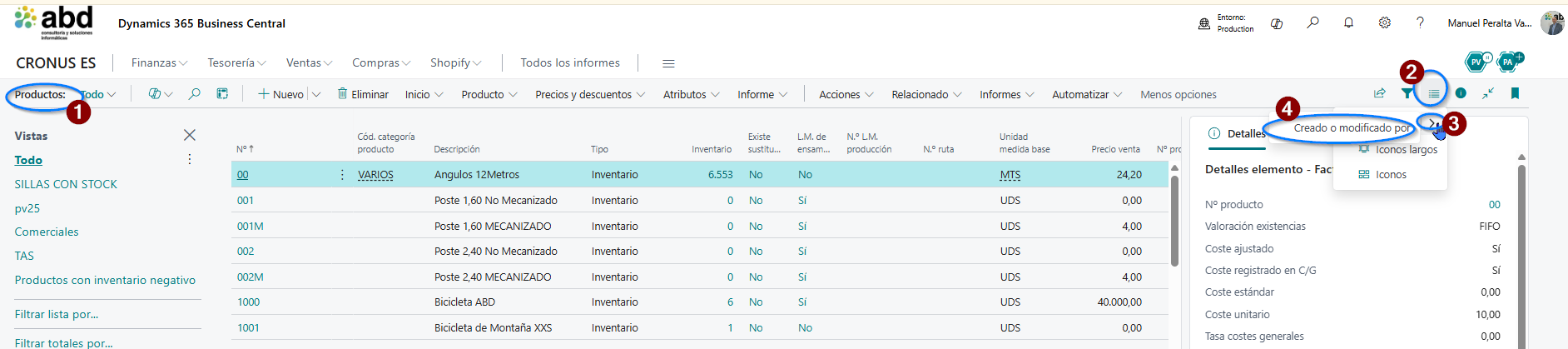Open the Inicio action menu
This screenshot has height=349, width=1568.
pos(424,94)
